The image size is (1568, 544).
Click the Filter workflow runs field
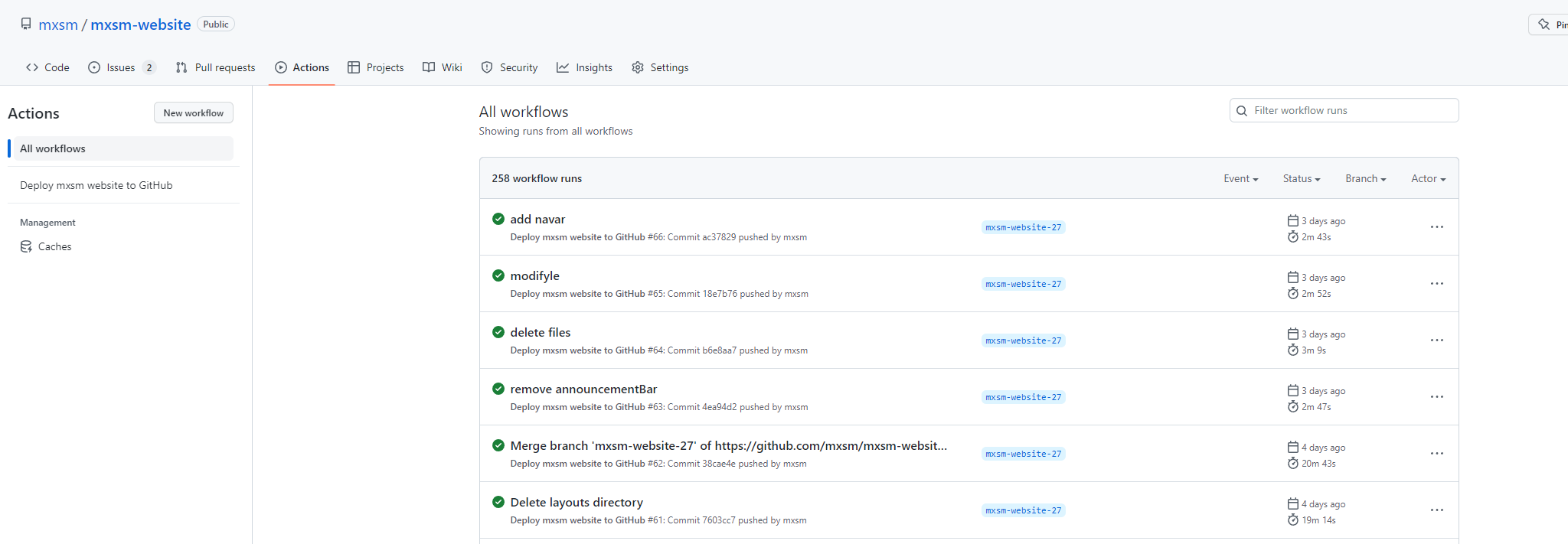click(1344, 110)
